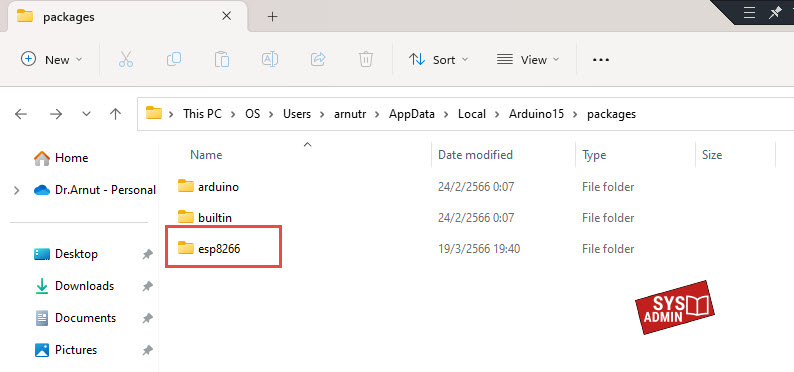Image resolution: width=794 pixels, height=372 pixels.
Task: Click the Paste clipboard icon
Action: point(222,60)
